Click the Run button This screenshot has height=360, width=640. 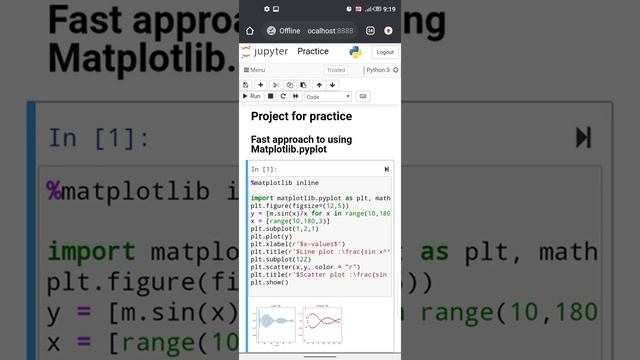point(251,96)
